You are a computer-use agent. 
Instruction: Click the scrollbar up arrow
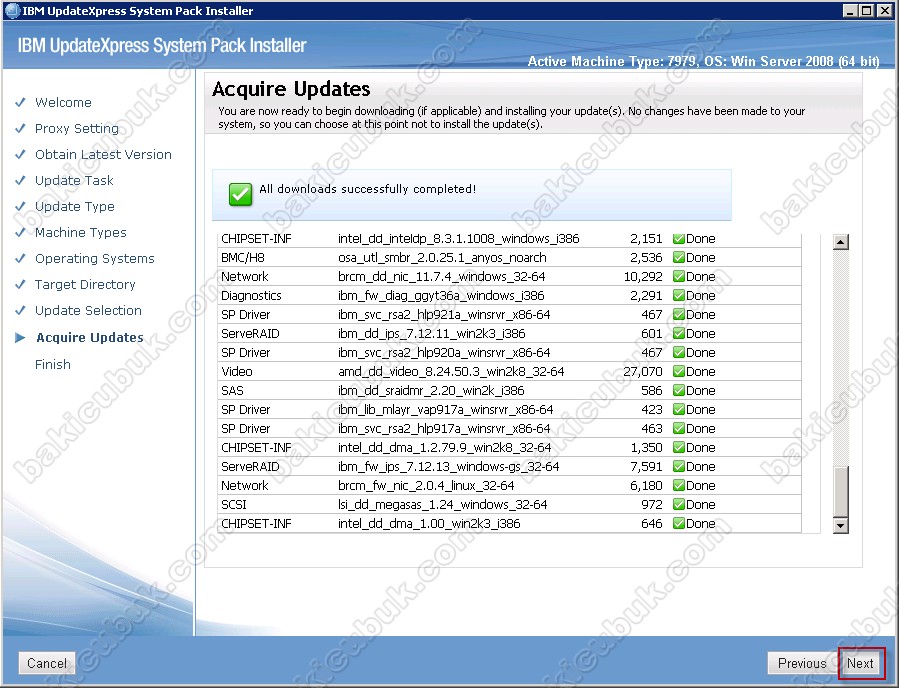click(841, 242)
